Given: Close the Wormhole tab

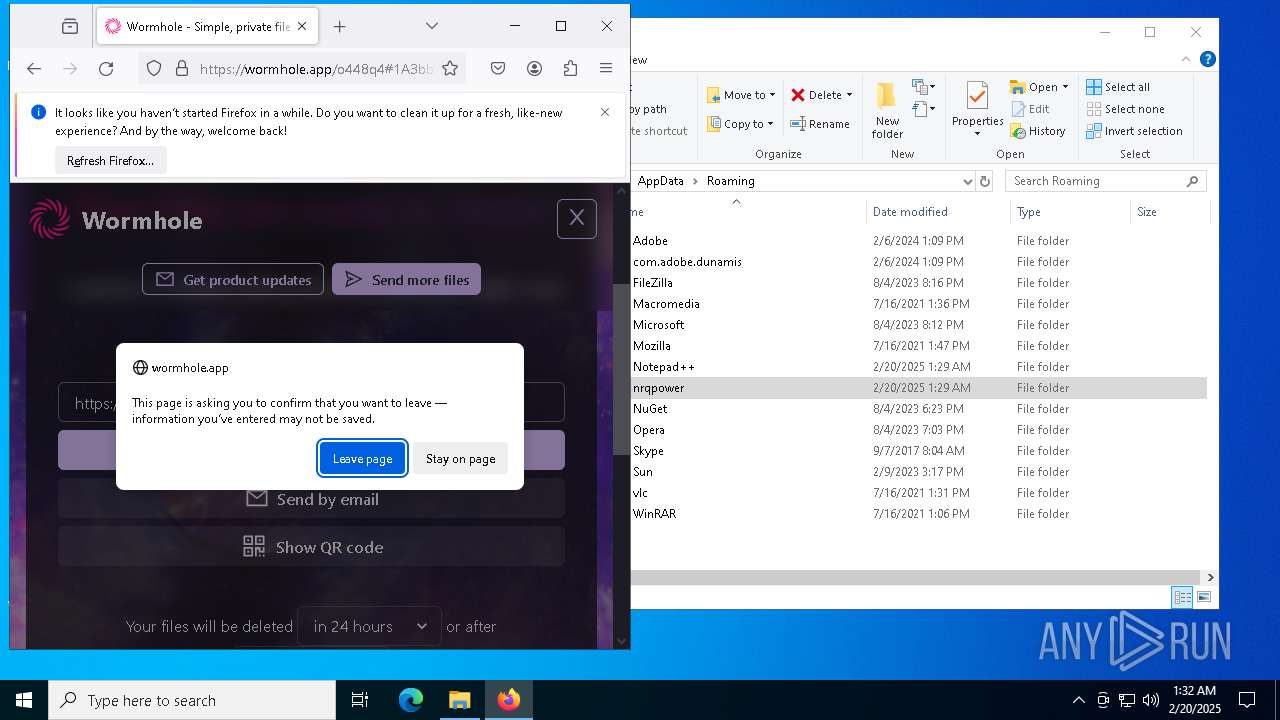Looking at the screenshot, I should click(x=303, y=27).
